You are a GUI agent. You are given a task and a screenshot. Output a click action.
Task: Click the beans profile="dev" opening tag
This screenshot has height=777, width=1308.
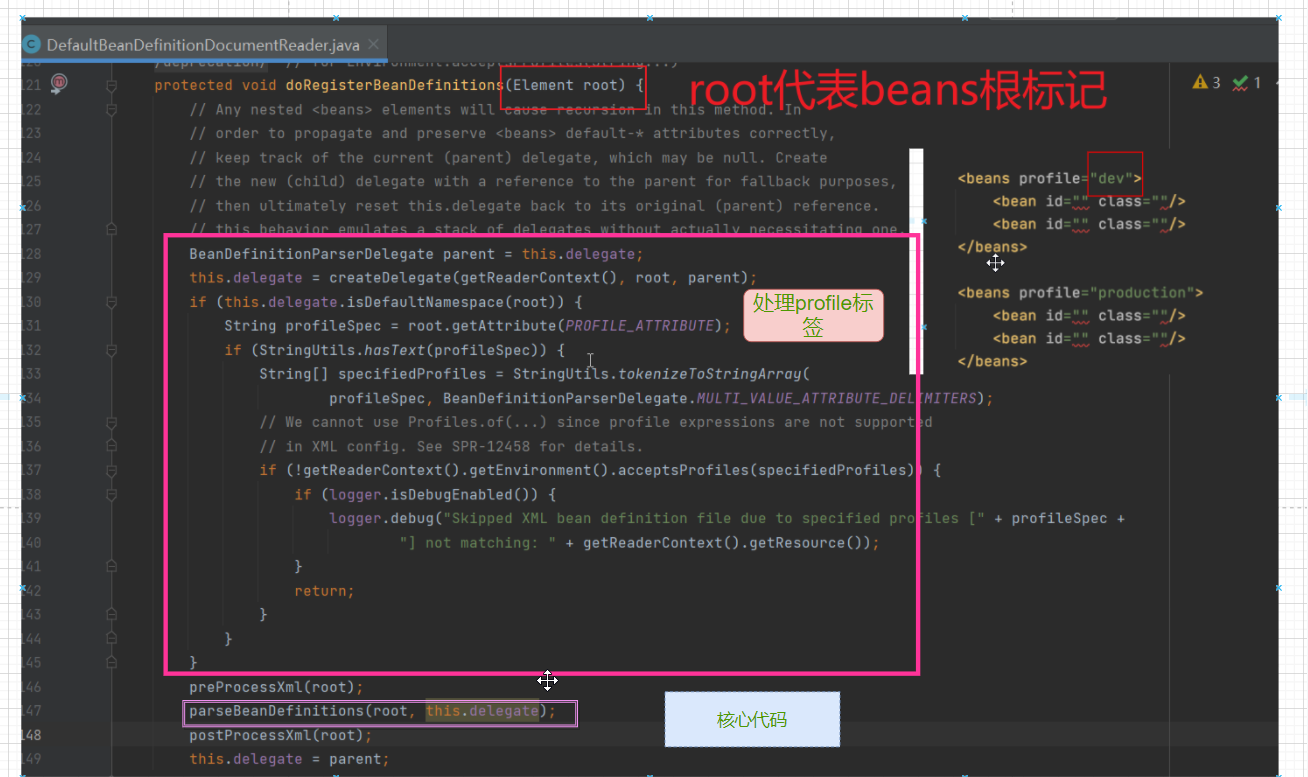click(1050, 178)
